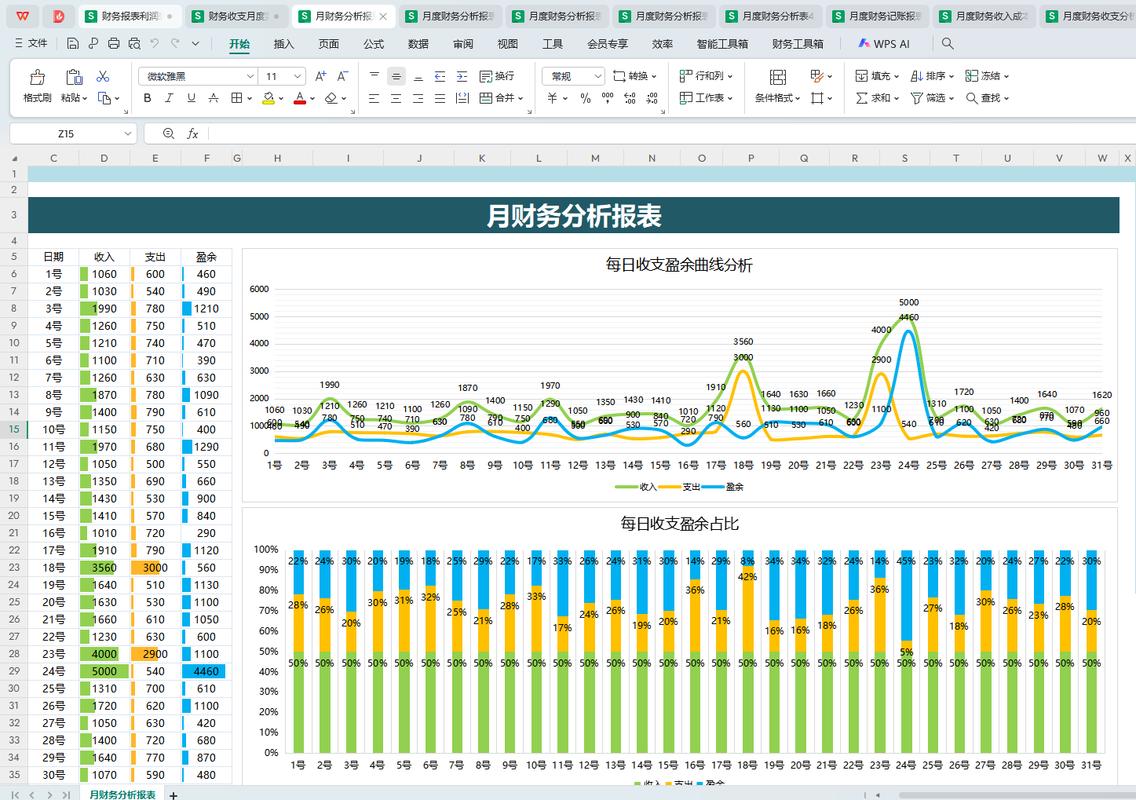Screen dimensions: 1136x800
Task: Click the Justify alignment icon
Action: tap(440, 98)
